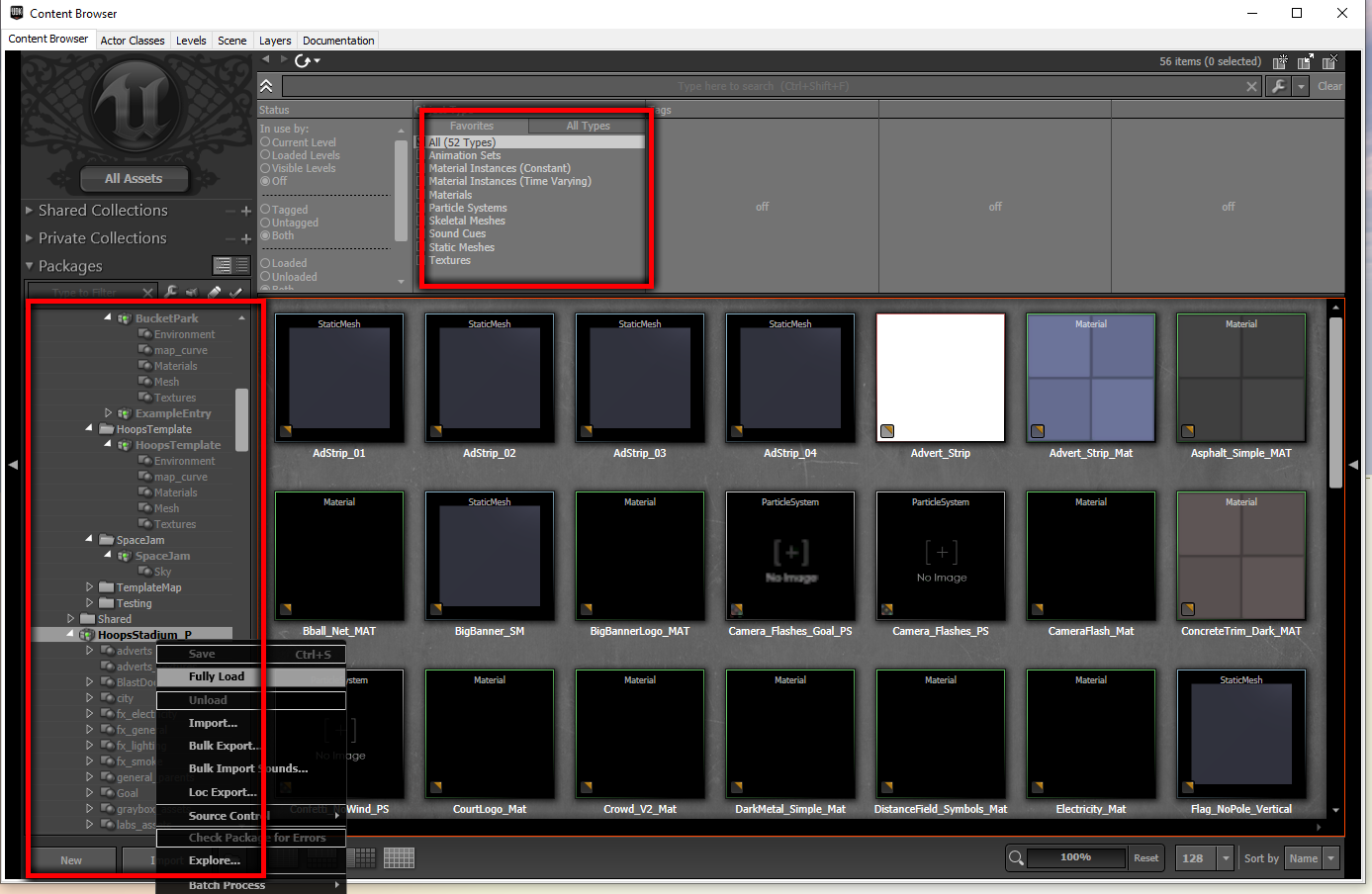Click the Clear button next to the filter
The image size is (1372, 894).
coord(1328,86)
